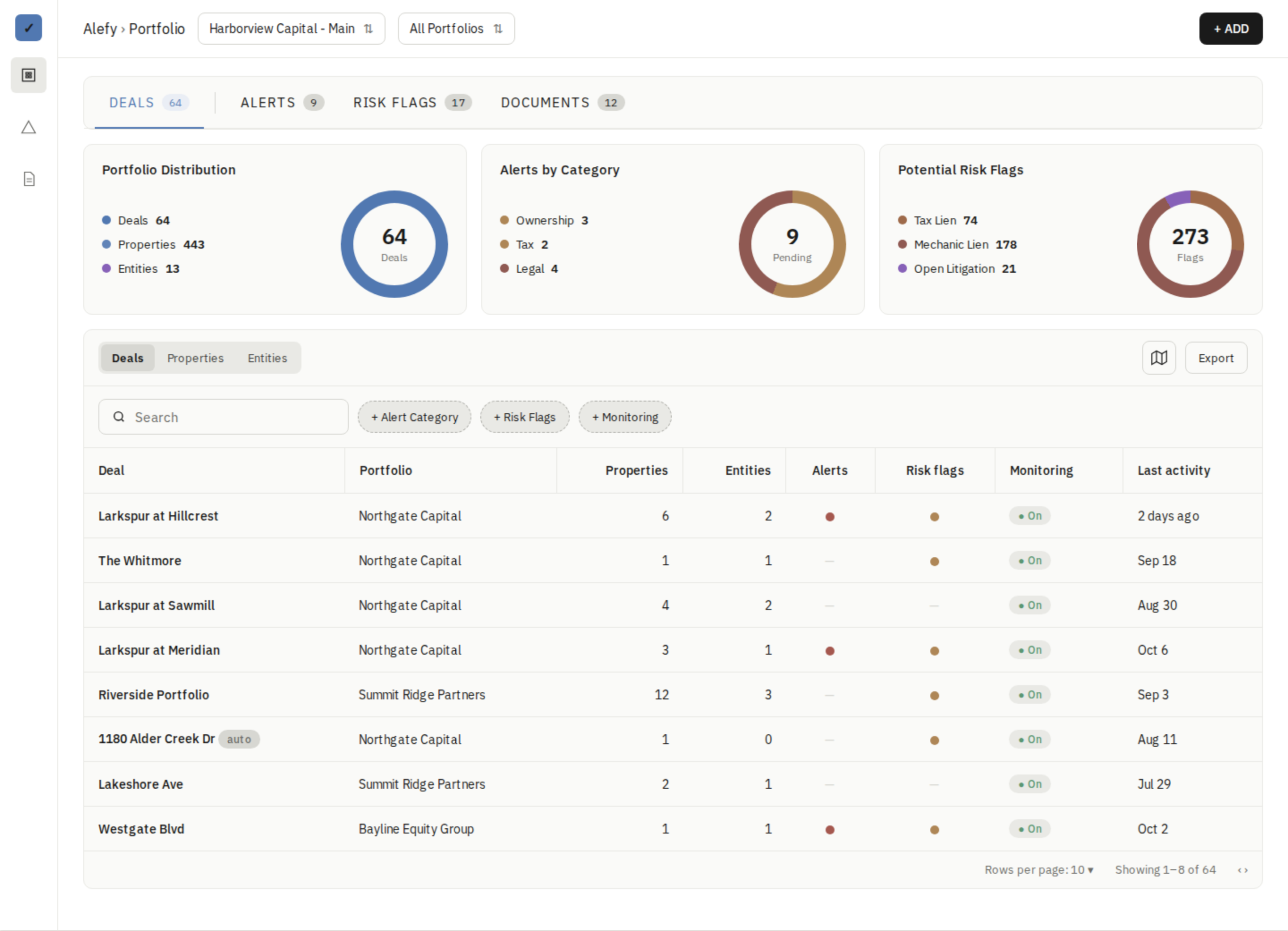Screen dimensions: 1288x931
Task: Select the Entities table view tab
Action: click(x=267, y=358)
